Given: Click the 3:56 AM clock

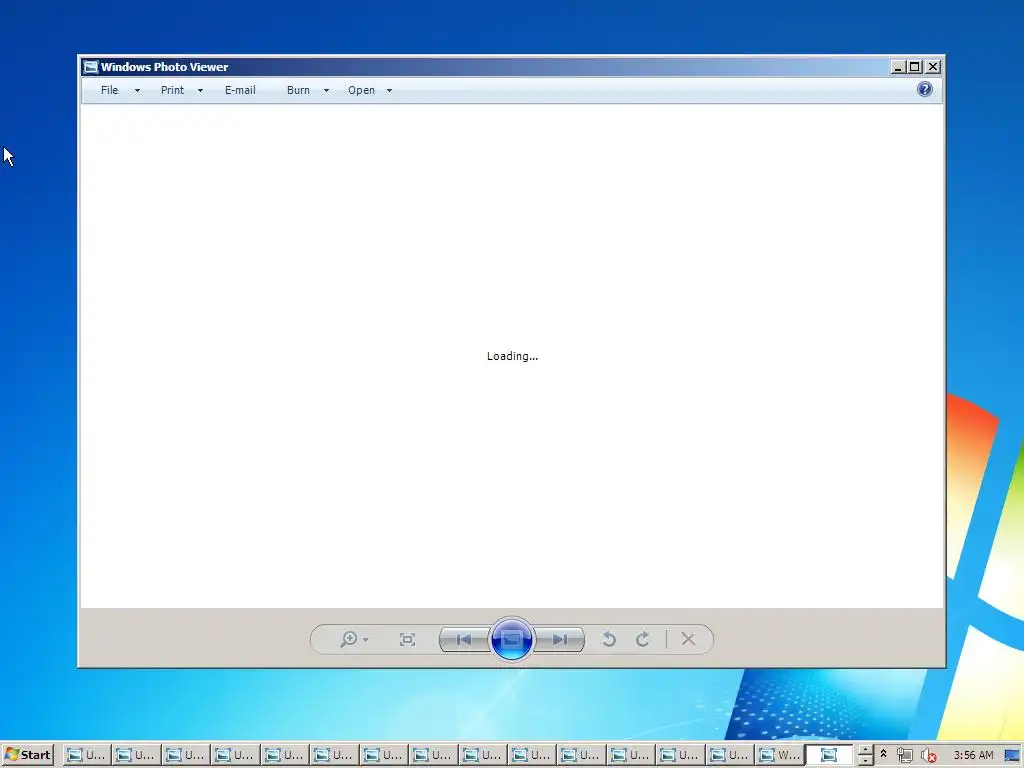Looking at the screenshot, I should click(x=973, y=755).
